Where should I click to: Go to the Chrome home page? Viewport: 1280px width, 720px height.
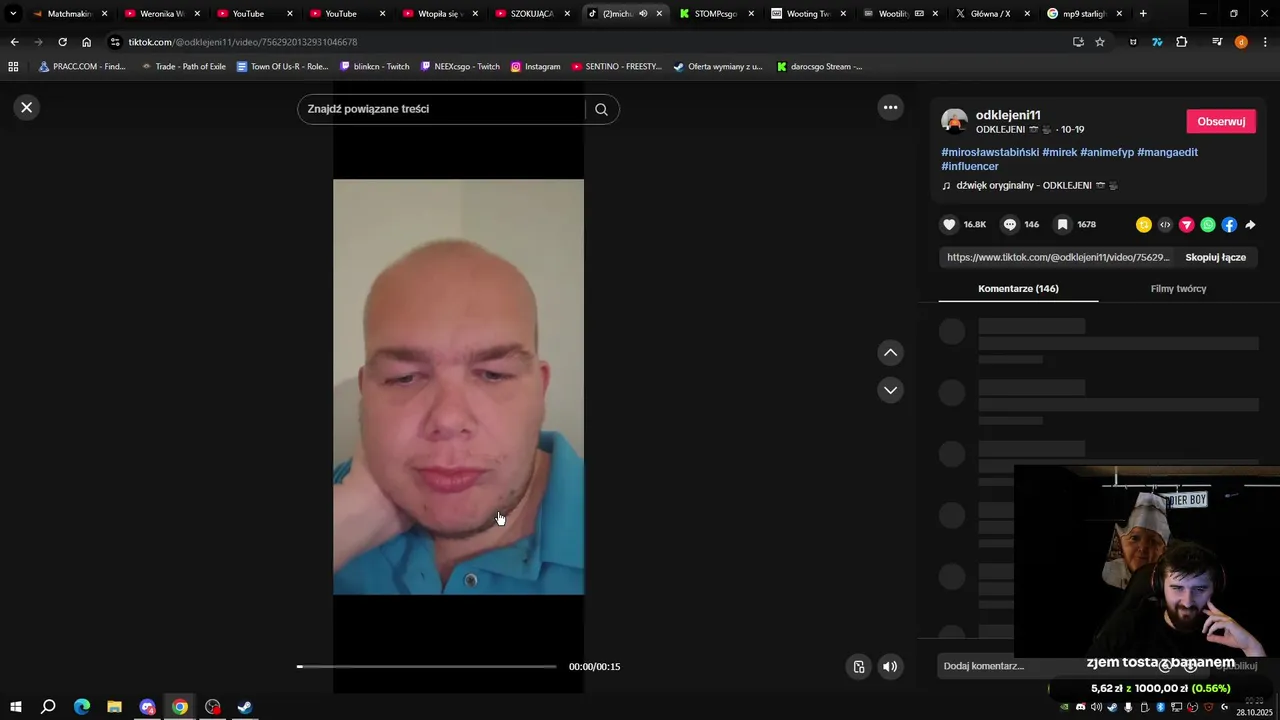(x=86, y=42)
